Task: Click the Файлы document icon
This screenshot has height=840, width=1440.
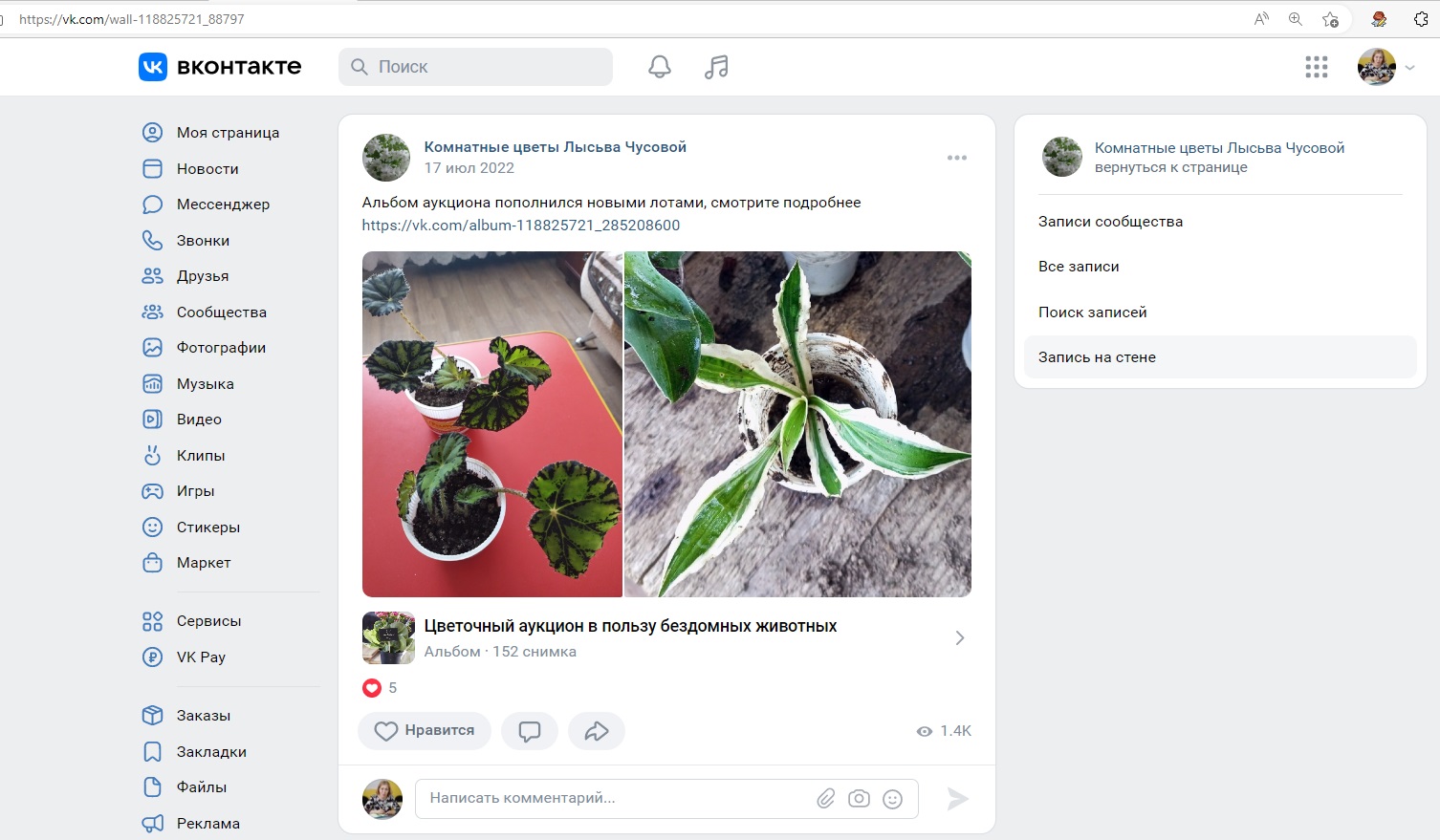Action: (x=152, y=786)
